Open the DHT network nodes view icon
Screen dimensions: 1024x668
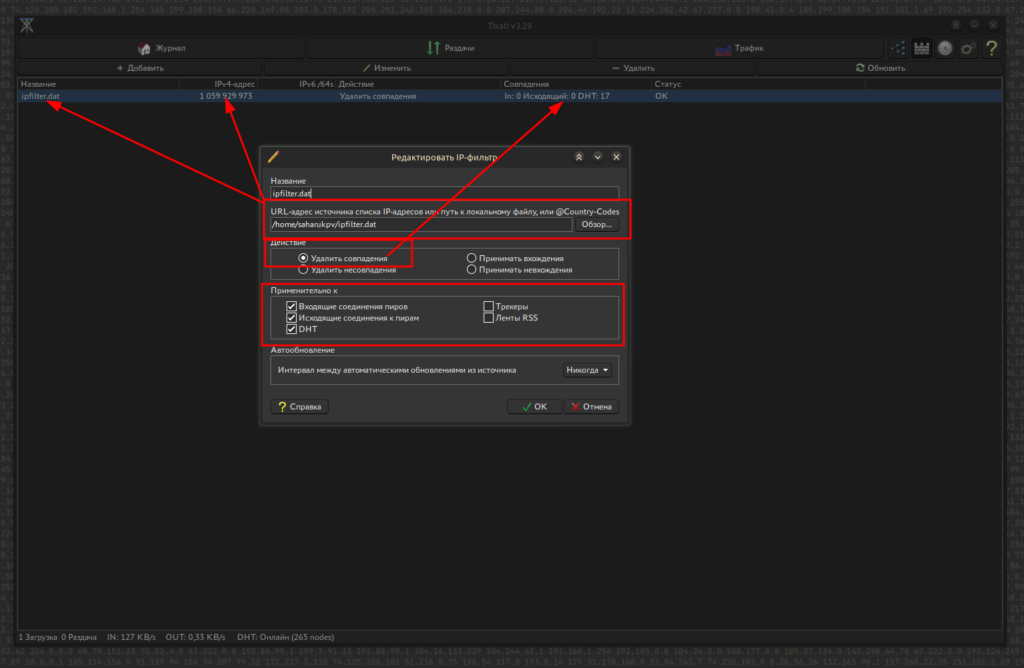tap(898, 48)
